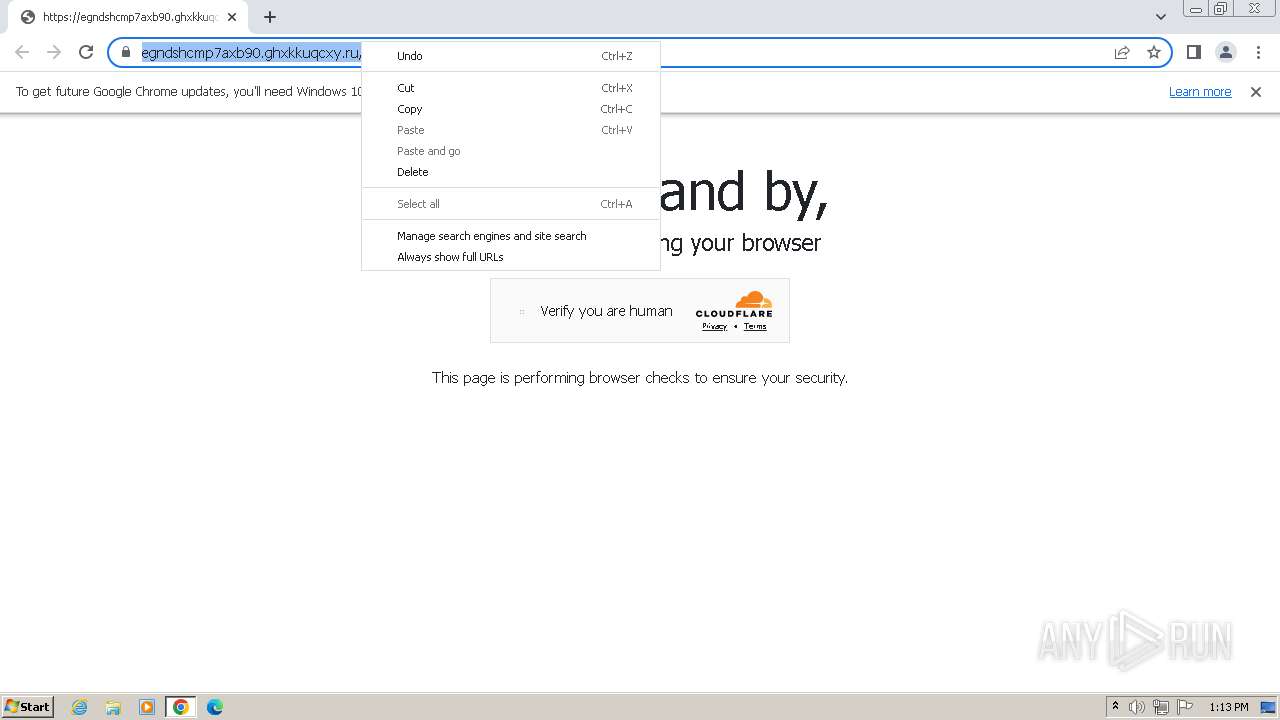
Task: Open File Explorer folder taskbar icon
Action: tap(113, 707)
